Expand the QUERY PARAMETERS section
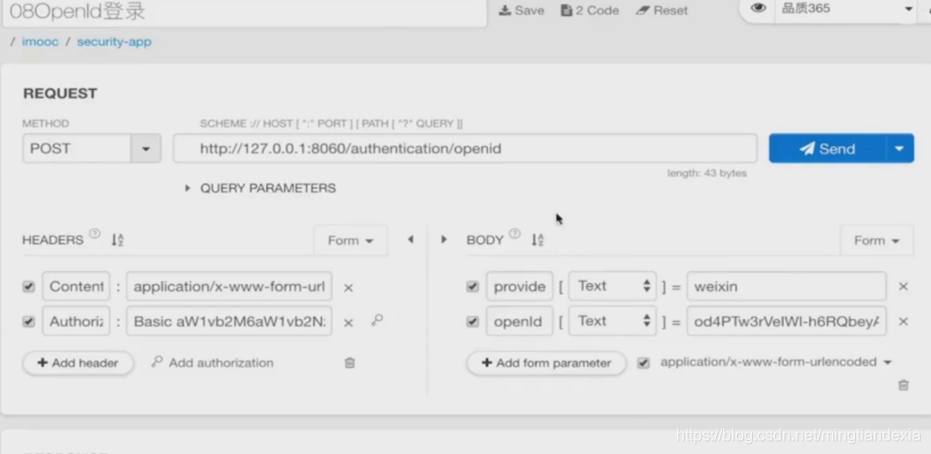 (260, 188)
